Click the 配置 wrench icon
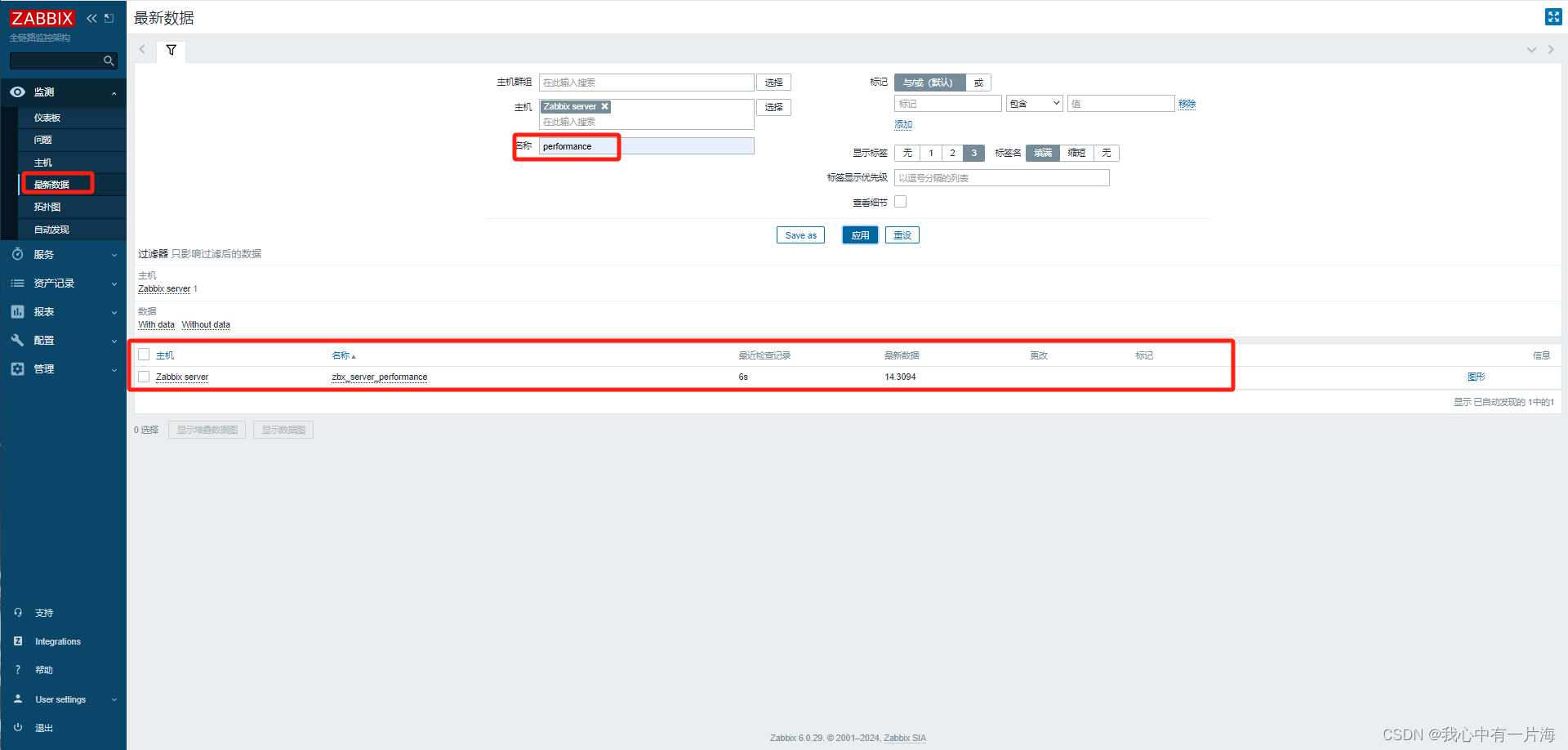 click(17, 340)
